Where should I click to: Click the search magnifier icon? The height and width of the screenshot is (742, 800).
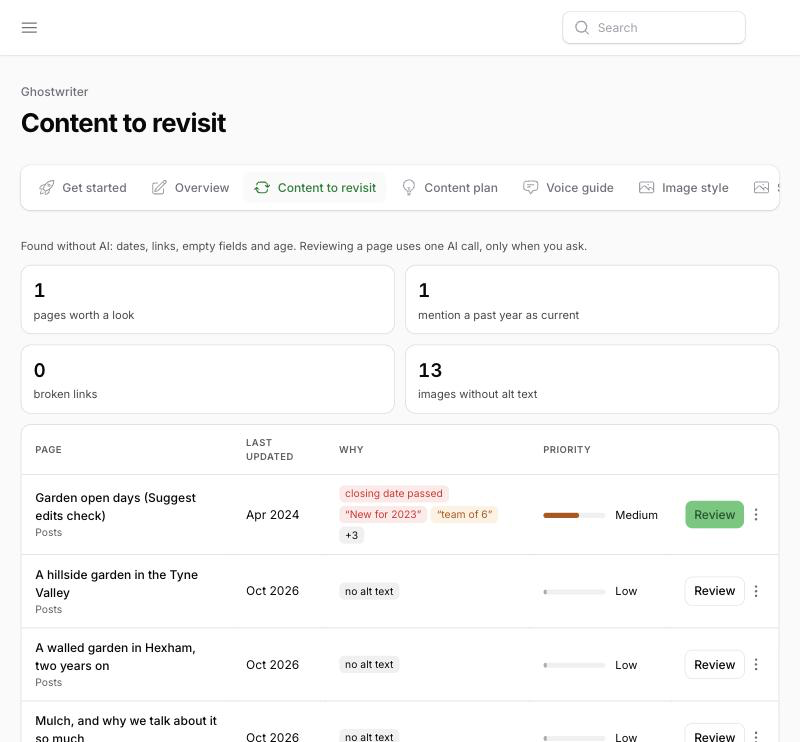tap(582, 28)
